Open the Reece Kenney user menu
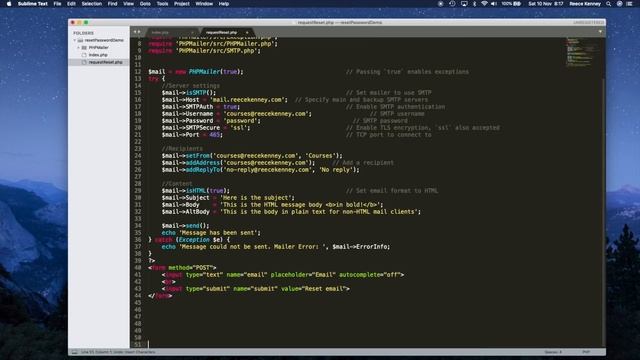 point(585,4)
